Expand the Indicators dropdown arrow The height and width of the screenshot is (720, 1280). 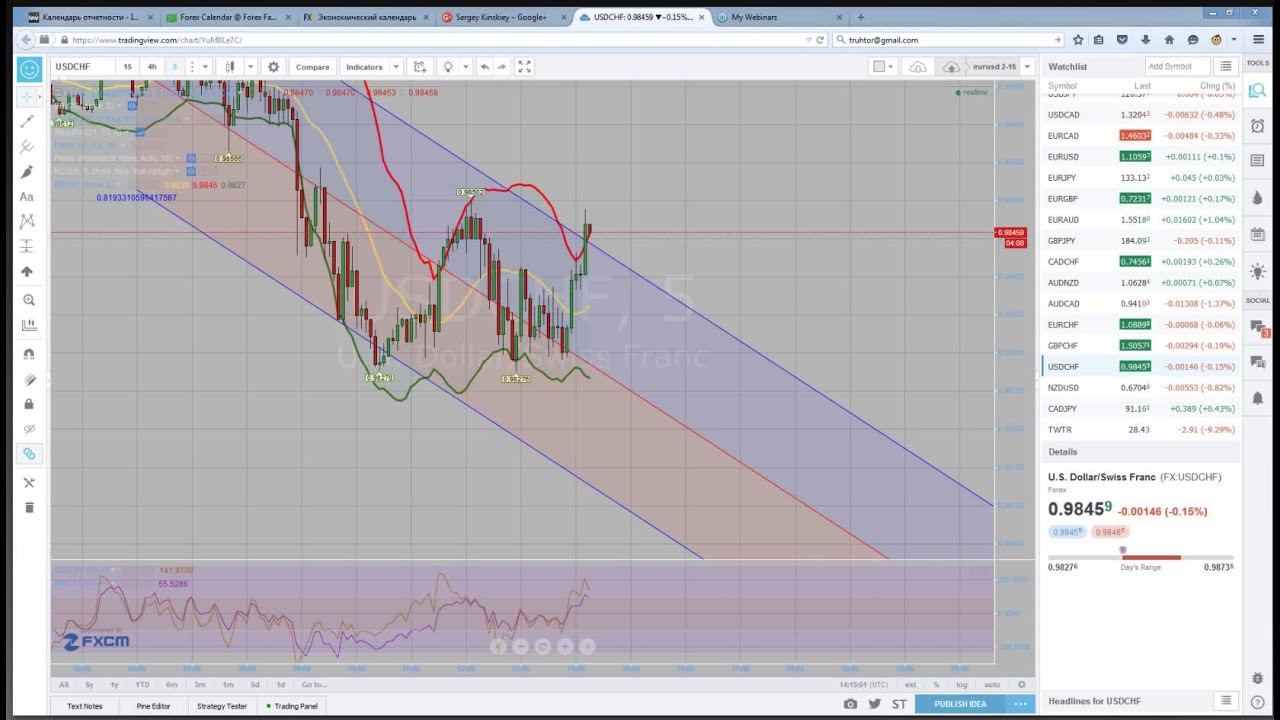coord(396,67)
